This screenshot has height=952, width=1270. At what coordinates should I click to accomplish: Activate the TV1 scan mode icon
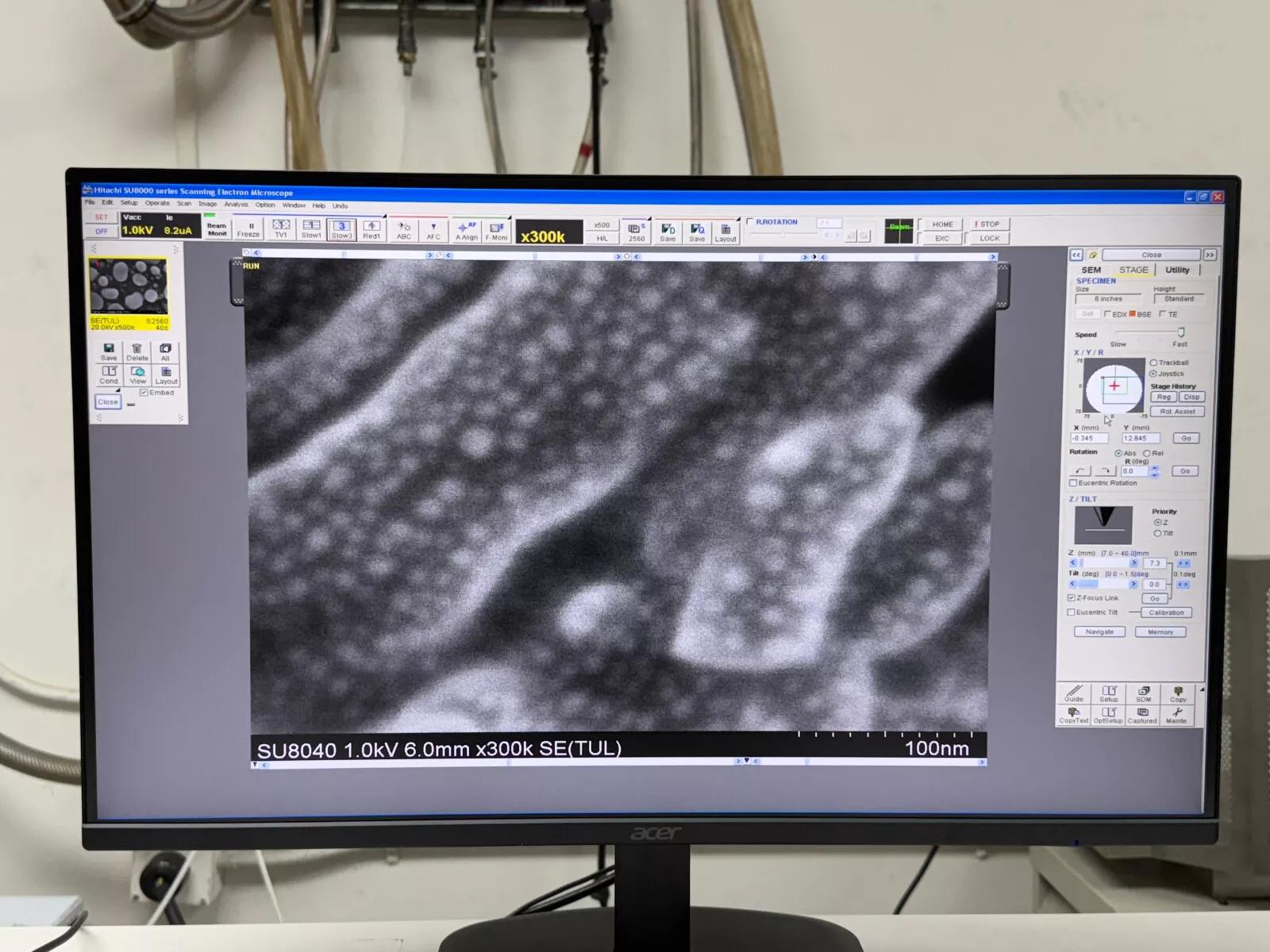(x=281, y=232)
